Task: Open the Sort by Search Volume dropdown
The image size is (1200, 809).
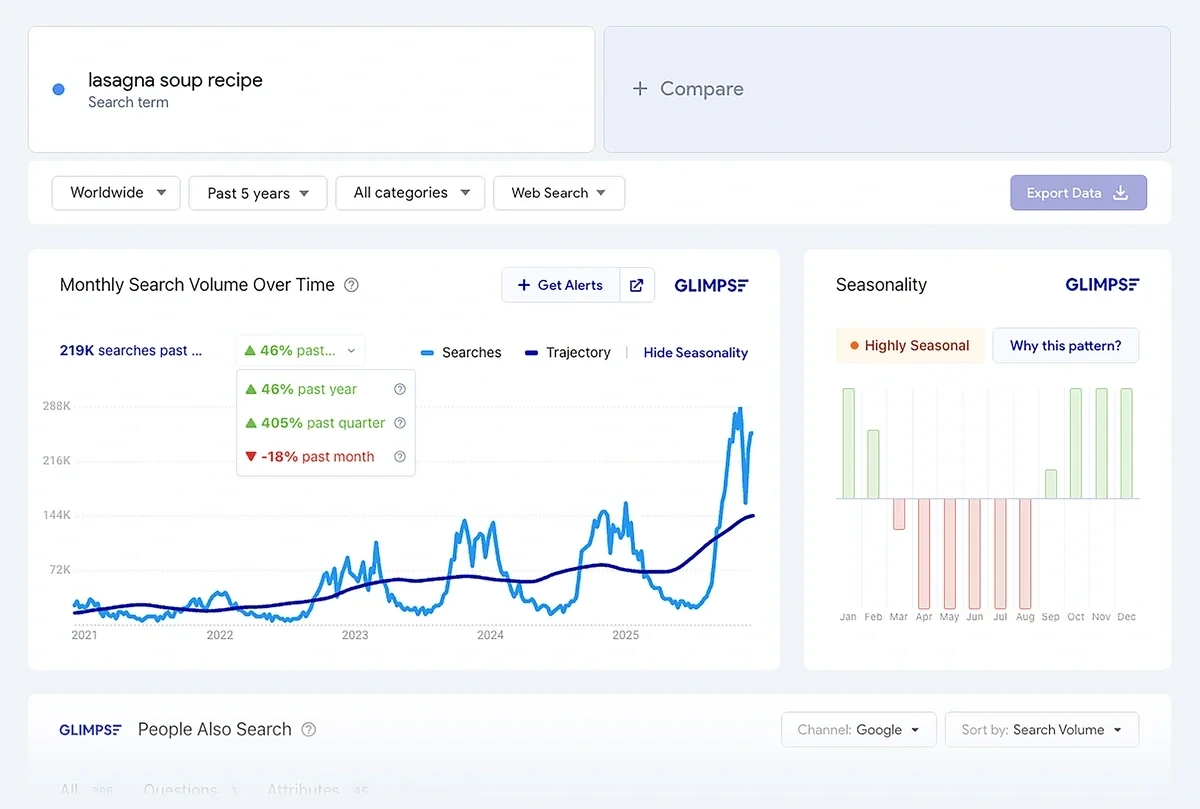Action: point(1041,729)
